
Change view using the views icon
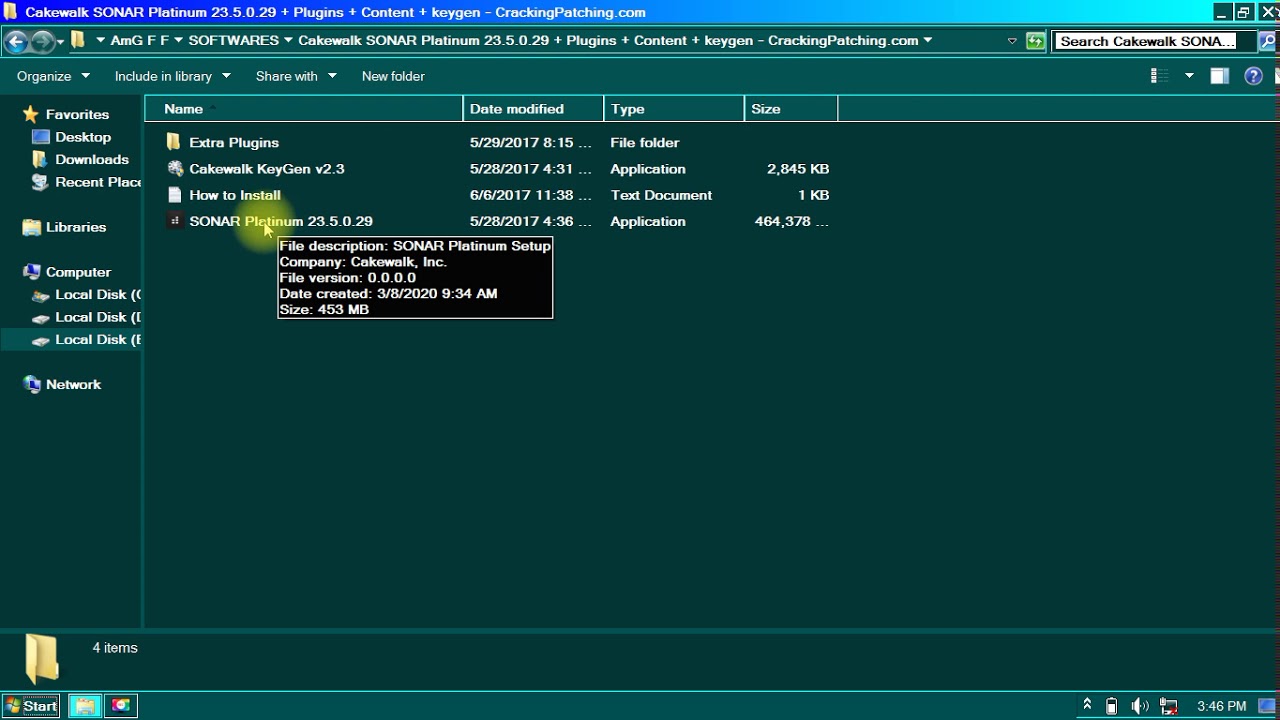coord(1160,76)
